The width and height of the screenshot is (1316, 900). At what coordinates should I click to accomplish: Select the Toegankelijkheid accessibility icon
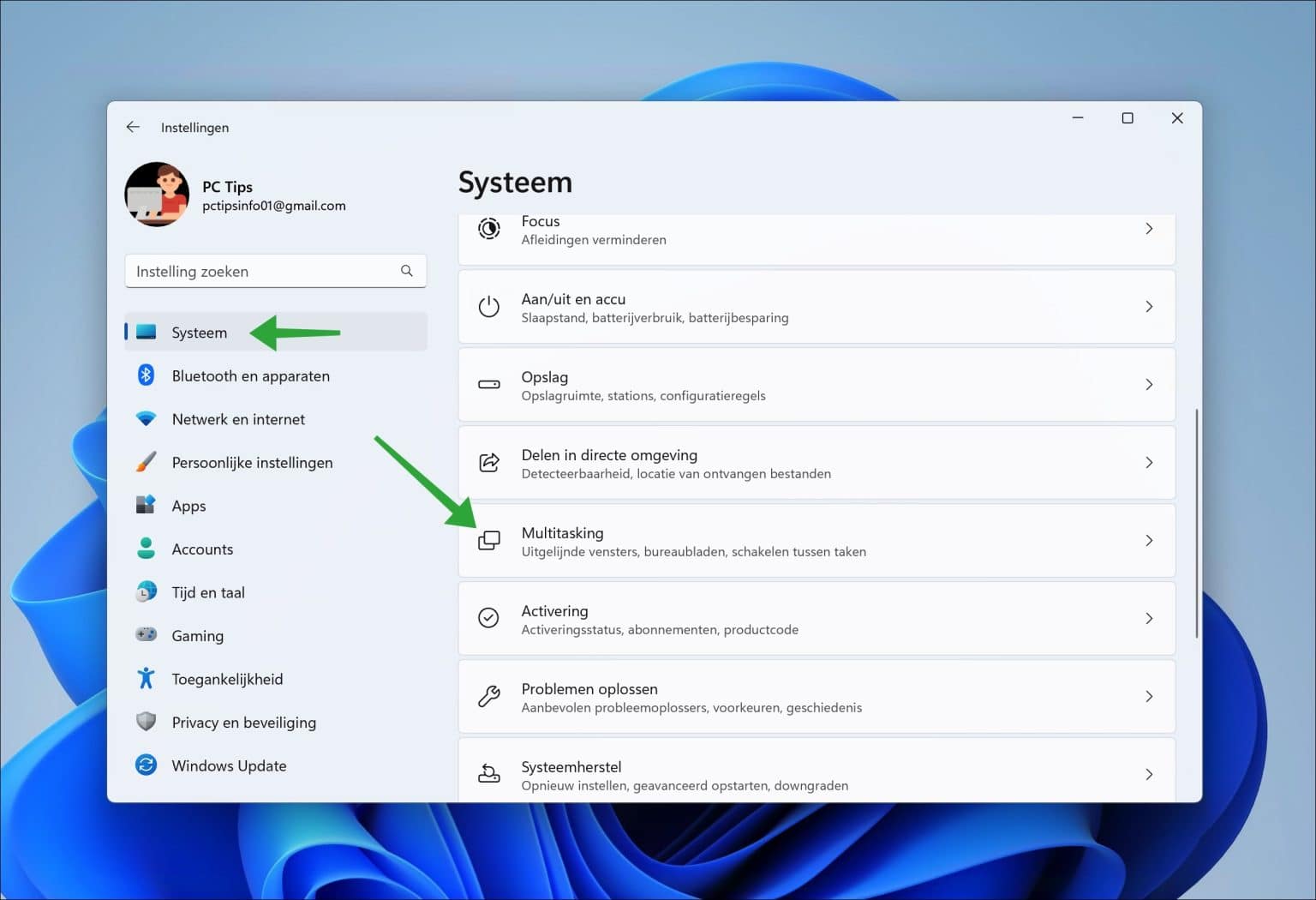pyautogui.click(x=146, y=679)
